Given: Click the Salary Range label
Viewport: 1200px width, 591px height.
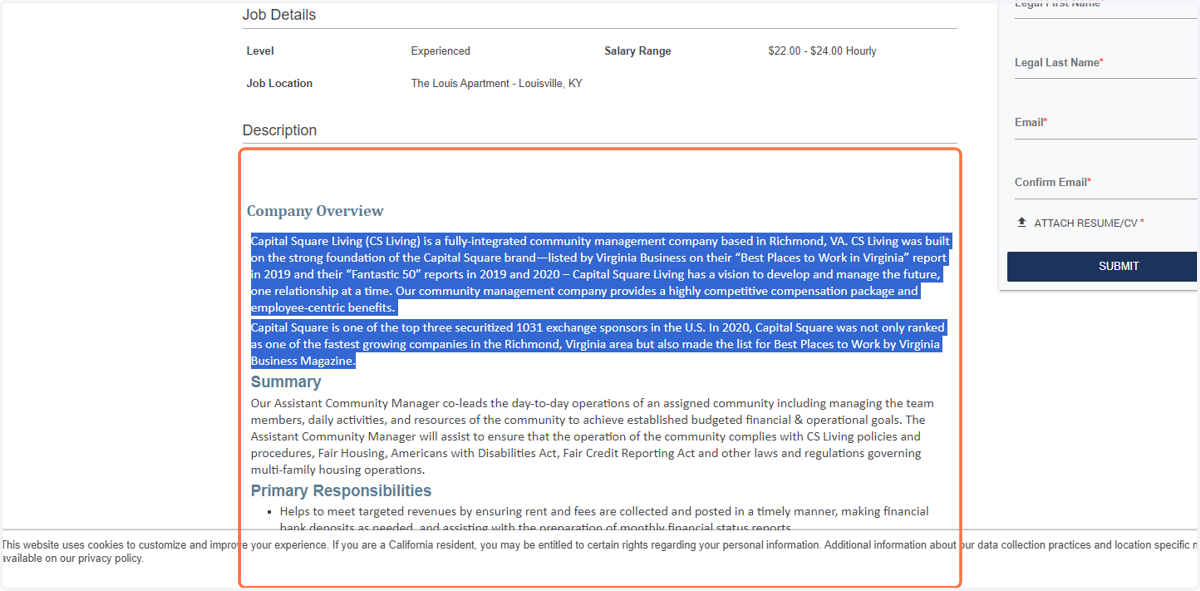Looking at the screenshot, I should [x=638, y=51].
